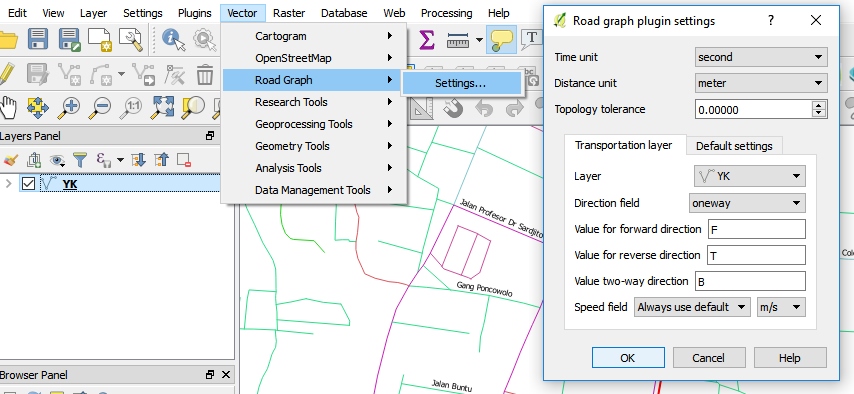
Task: Click the Road Graph Settings... entry
Action: (x=462, y=83)
